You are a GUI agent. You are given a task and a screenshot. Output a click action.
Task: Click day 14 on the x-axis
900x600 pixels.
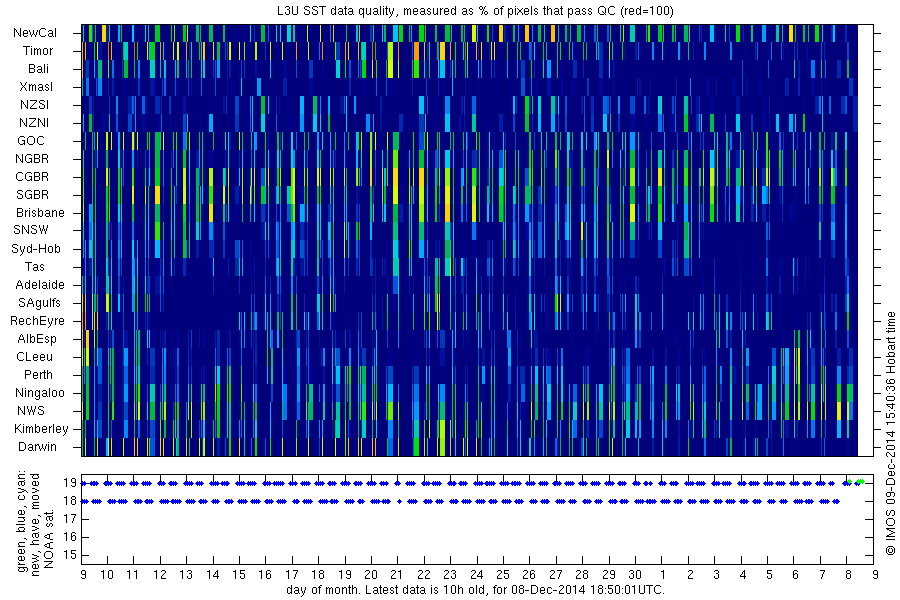coord(212,575)
